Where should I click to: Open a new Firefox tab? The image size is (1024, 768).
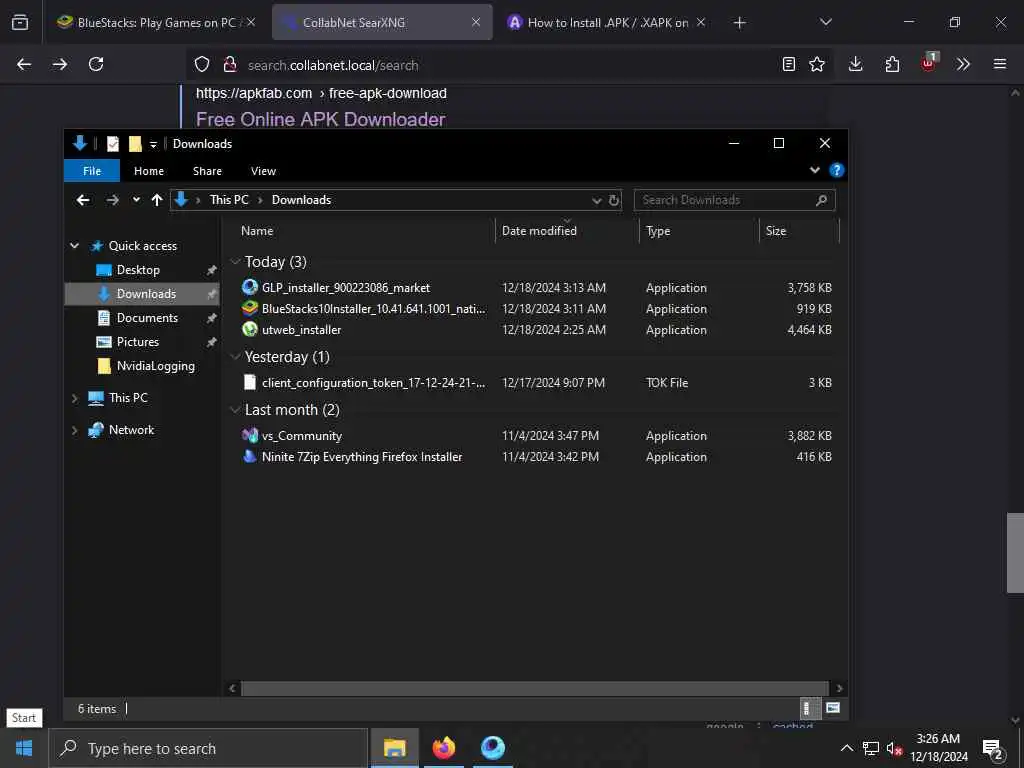point(739,23)
